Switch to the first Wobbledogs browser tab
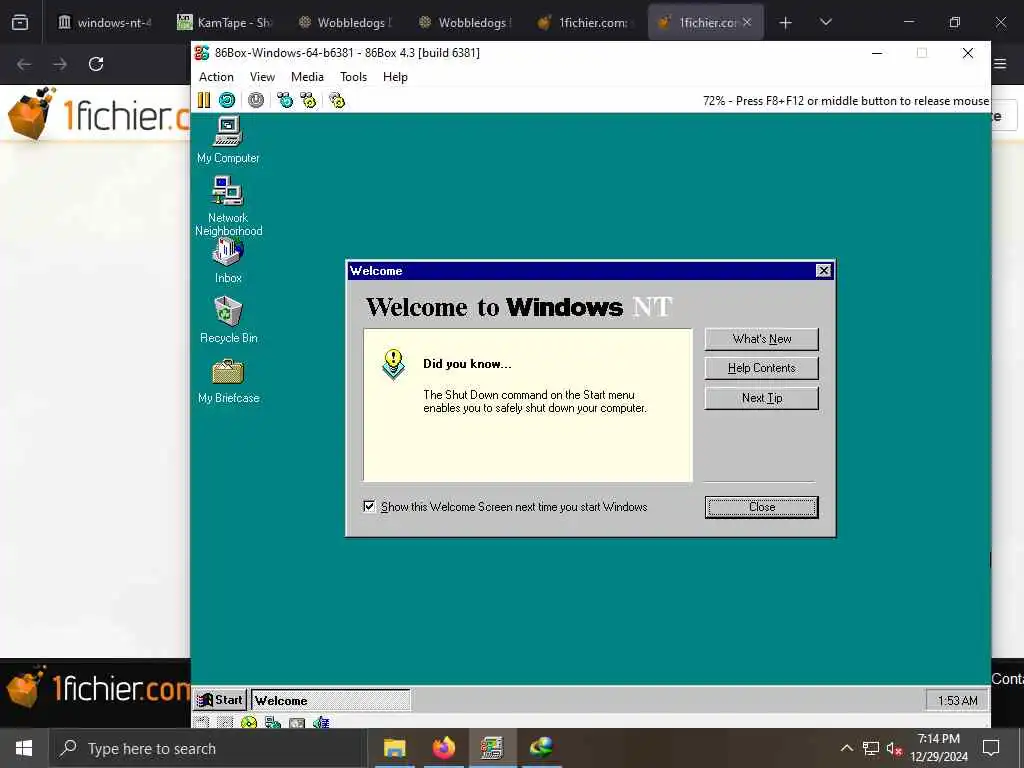This screenshot has width=1024, height=768. 345,22
